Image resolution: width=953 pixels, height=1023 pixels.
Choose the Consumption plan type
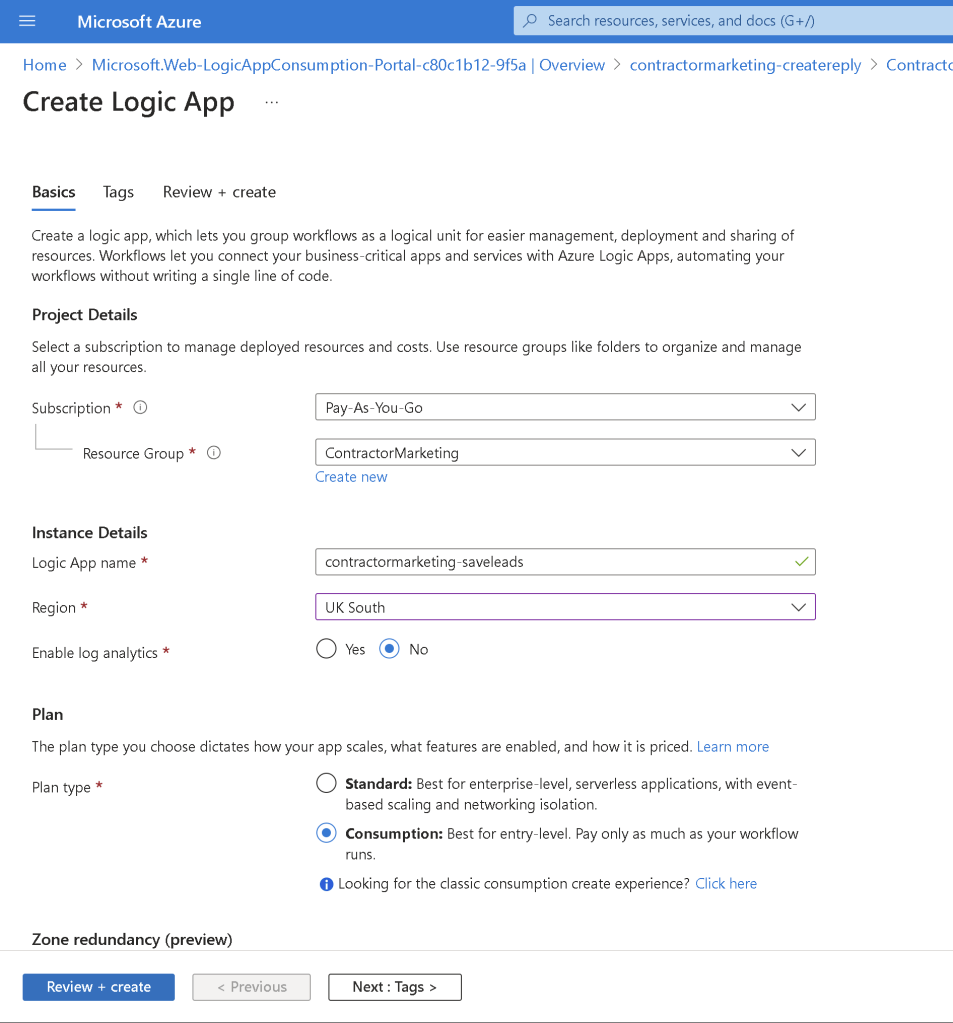point(326,833)
